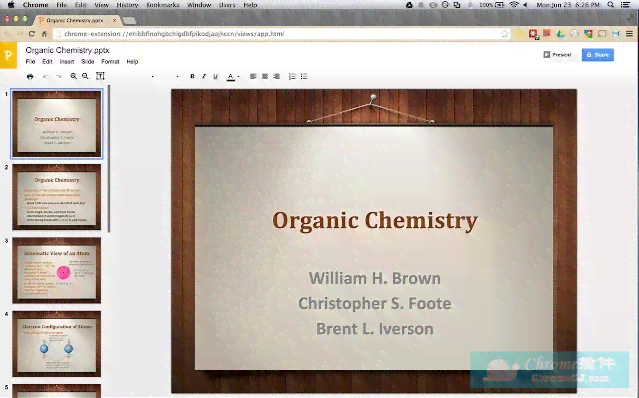
Task: Click the left align icon
Action: 253,76
